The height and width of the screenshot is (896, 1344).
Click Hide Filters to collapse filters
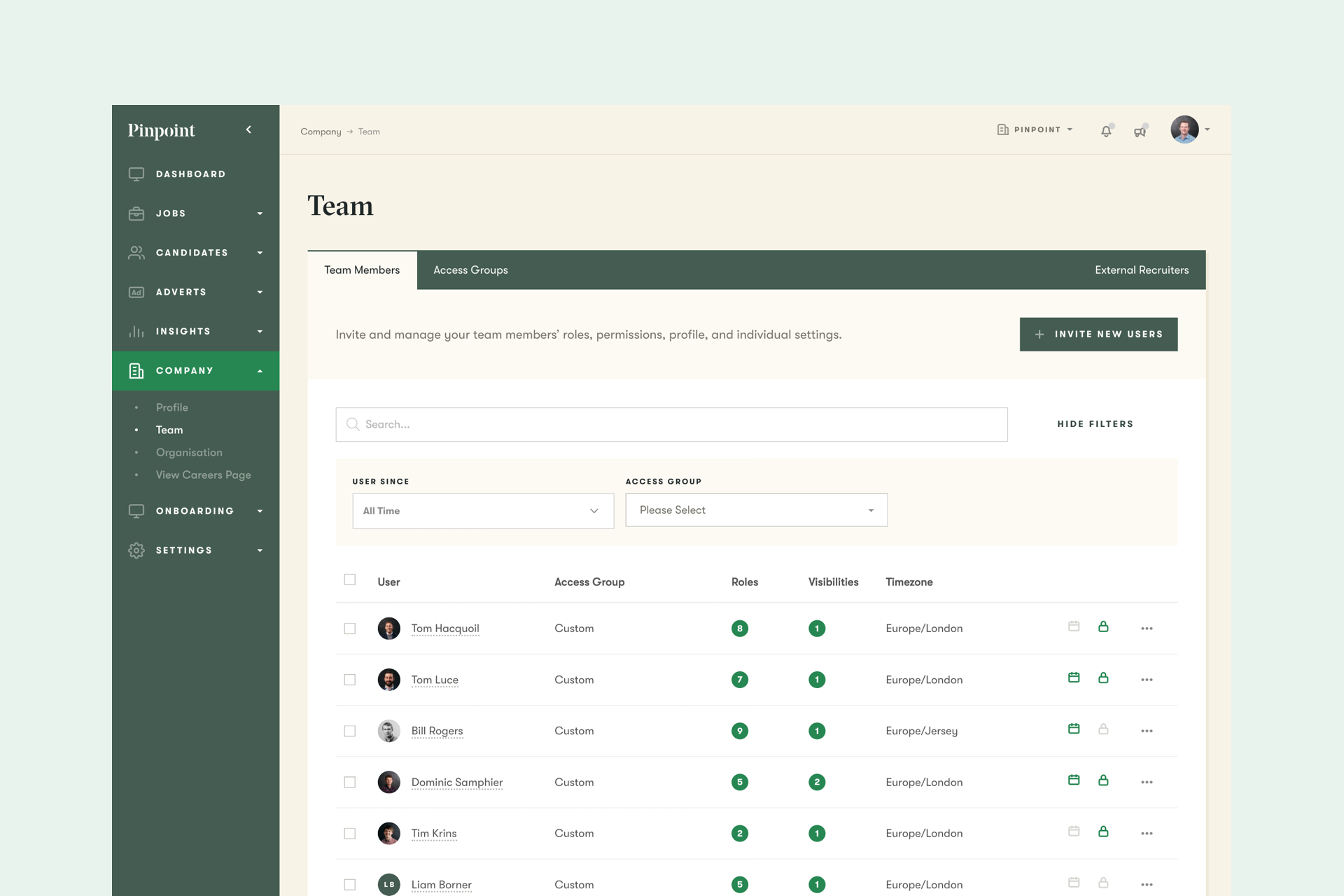[x=1094, y=423]
